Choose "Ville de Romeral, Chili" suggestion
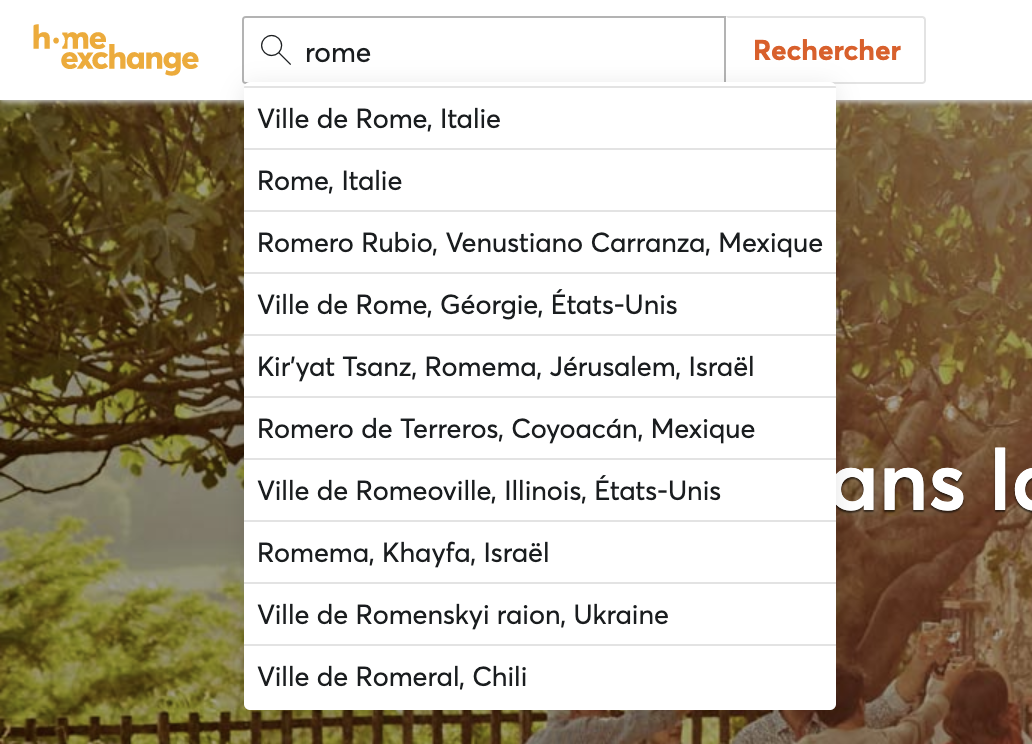This screenshot has width=1032, height=744. coord(392,676)
